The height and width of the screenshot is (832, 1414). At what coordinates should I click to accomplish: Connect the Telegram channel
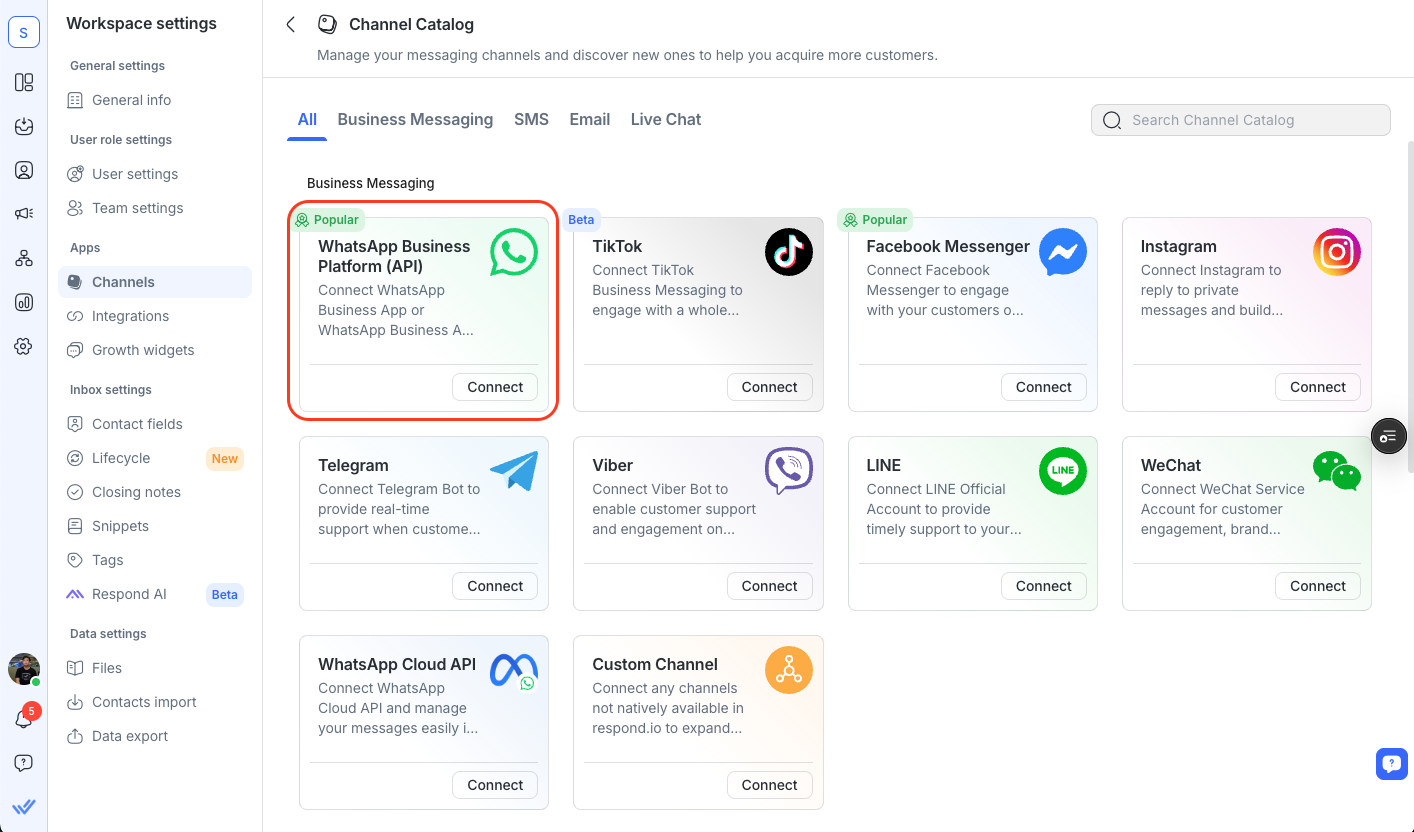[x=495, y=586]
